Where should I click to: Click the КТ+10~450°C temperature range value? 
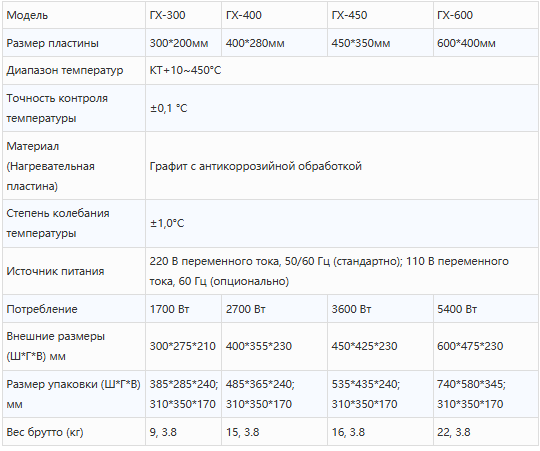(x=185, y=70)
